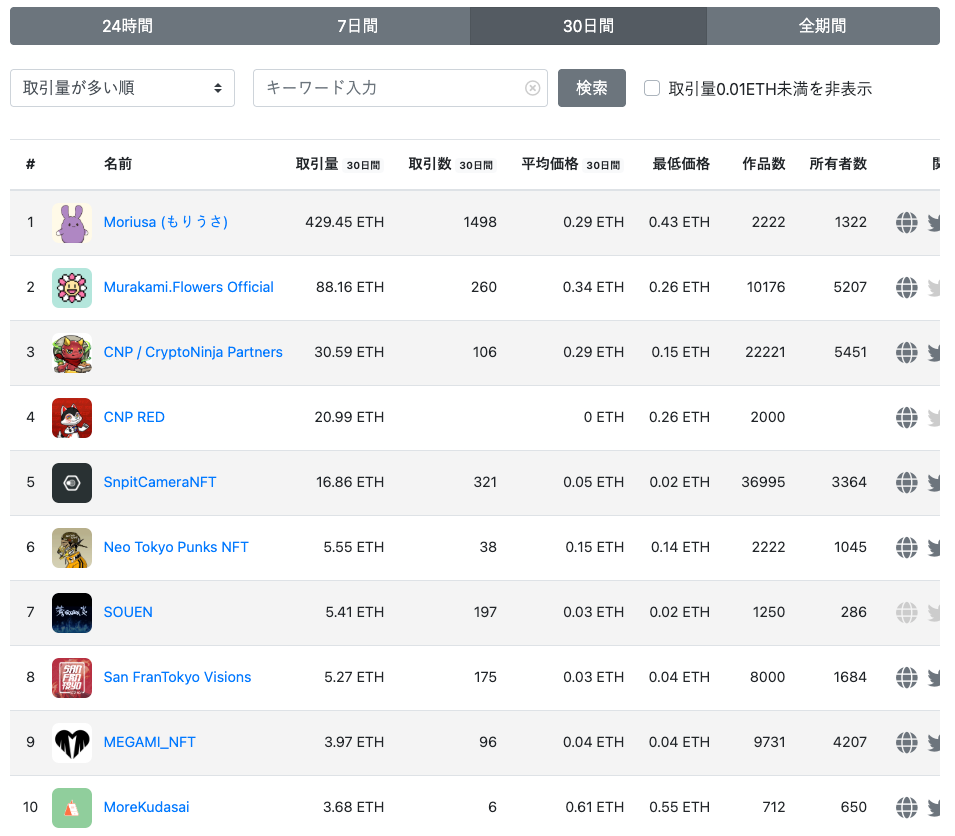955x836 pixels.
Task: Click the SnpitCameraNFT camera thumbnail
Action: tap(72, 483)
